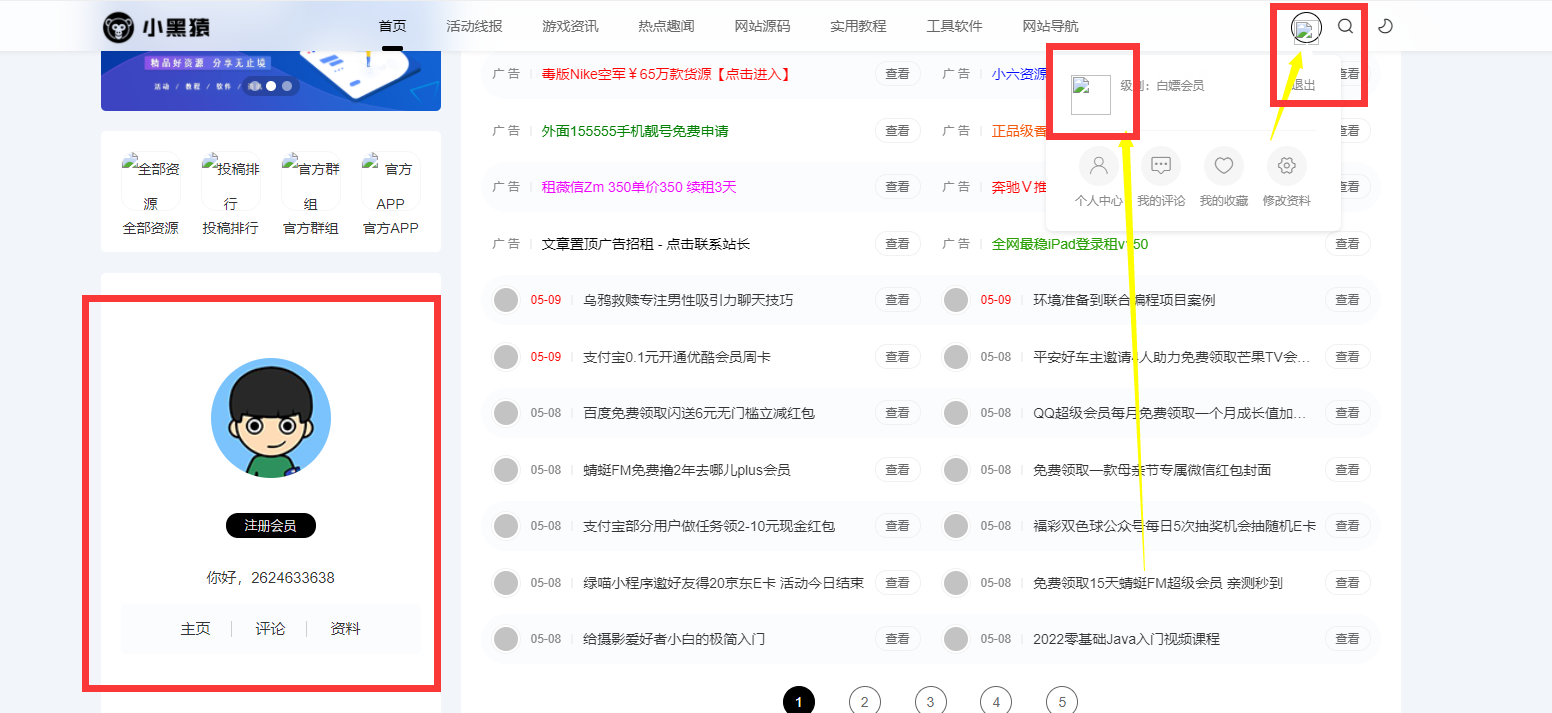Open article 乌鸦救赎专注男性吸引力聊天技巧
The width and height of the screenshot is (1552, 713).
tap(688, 300)
